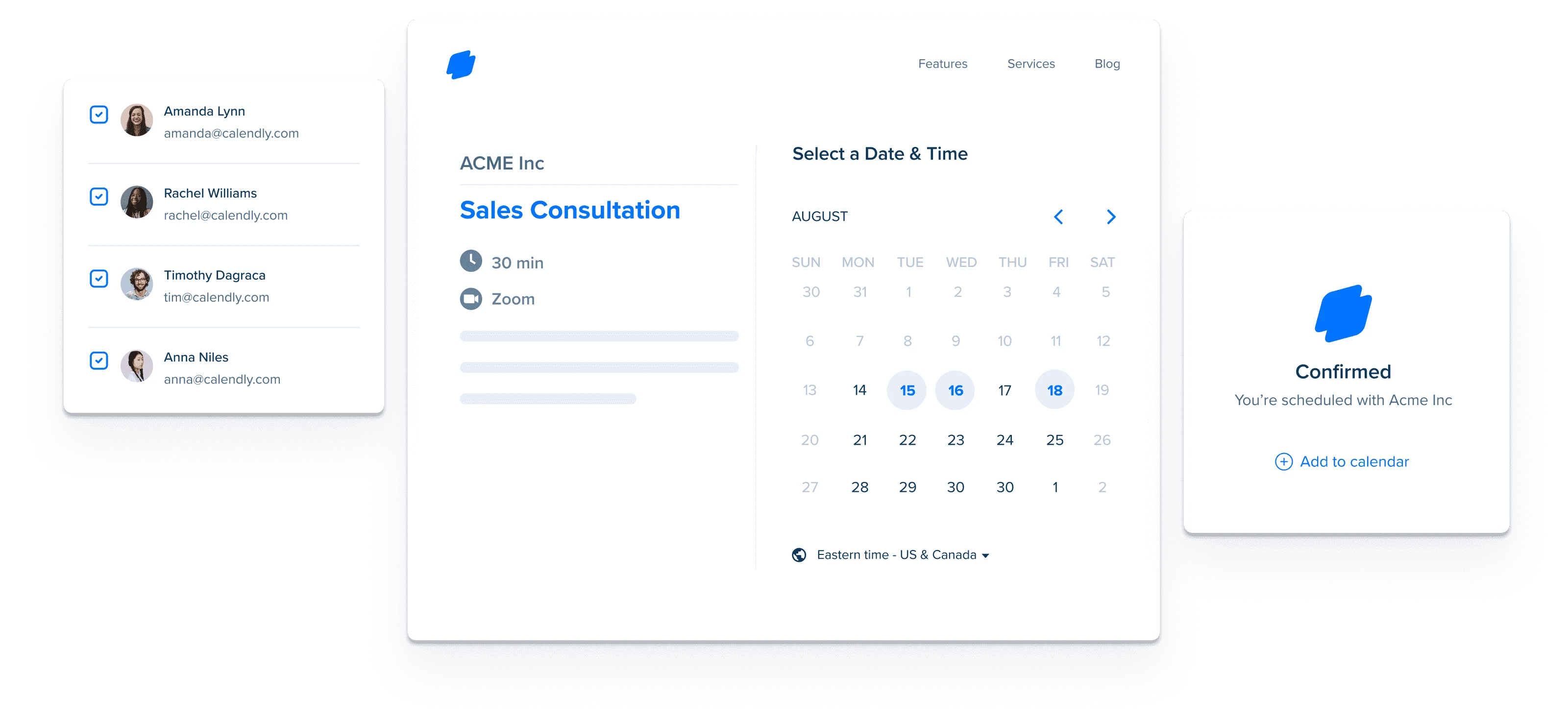1568x719 pixels.
Task: Click the next month navigation arrow
Action: coord(1111,217)
